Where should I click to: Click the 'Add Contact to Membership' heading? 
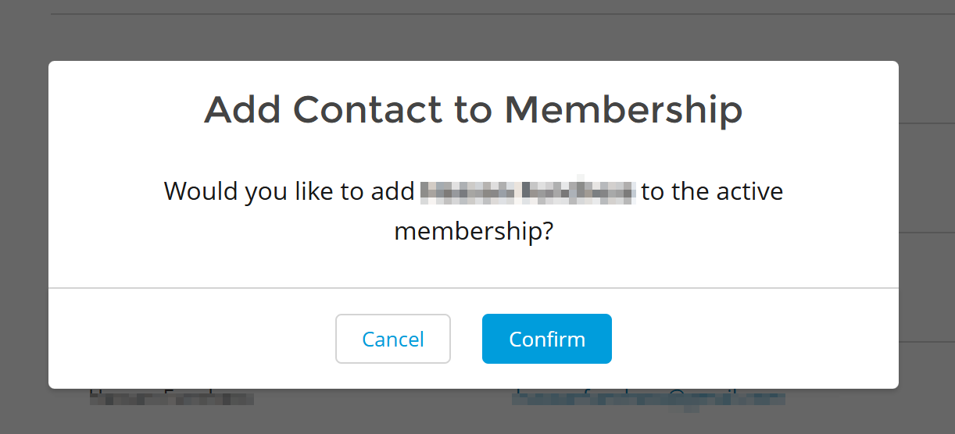click(473, 110)
